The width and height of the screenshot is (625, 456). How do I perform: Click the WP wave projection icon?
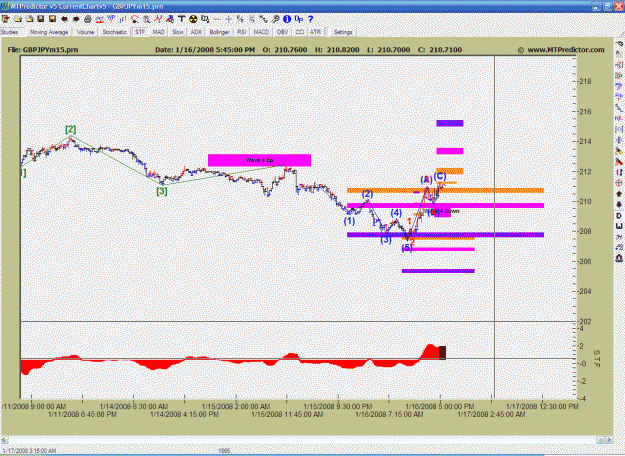[111, 19]
